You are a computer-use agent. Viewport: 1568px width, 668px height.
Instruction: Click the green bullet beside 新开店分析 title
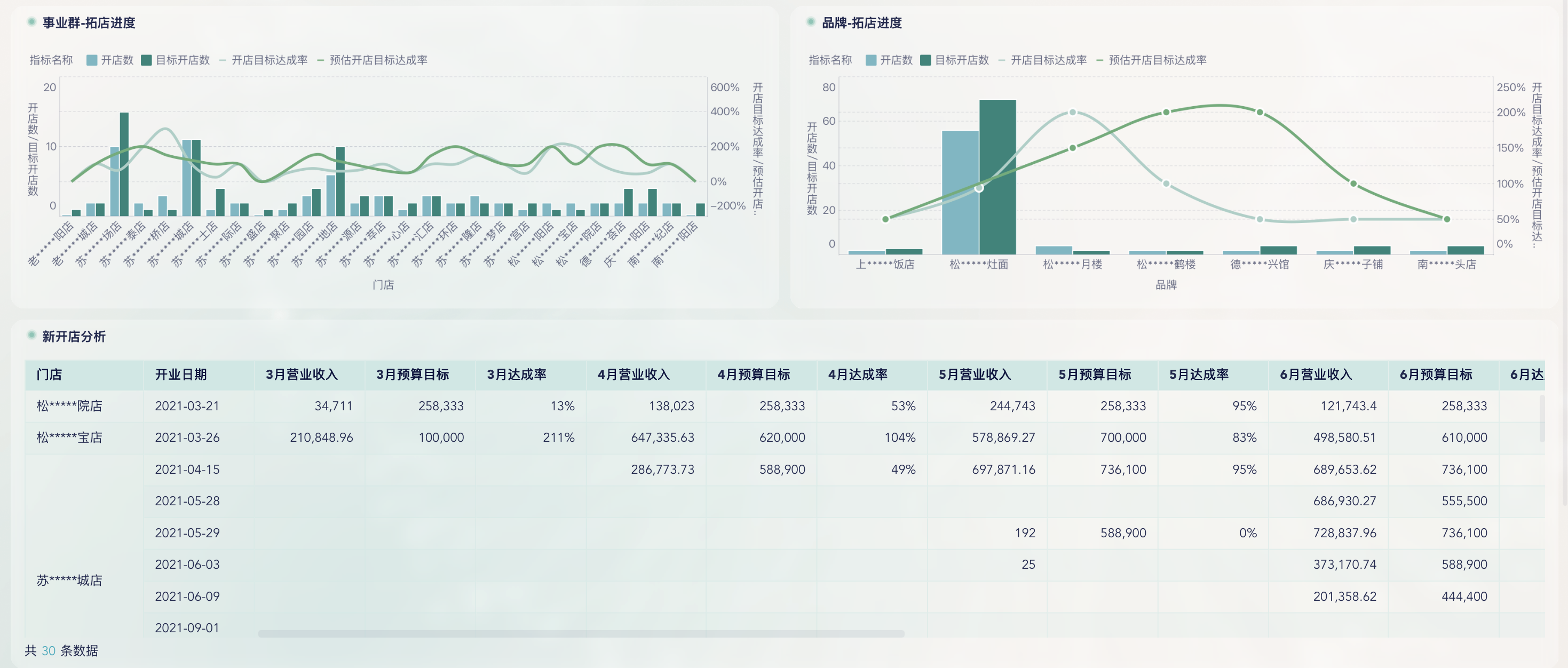(31, 335)
